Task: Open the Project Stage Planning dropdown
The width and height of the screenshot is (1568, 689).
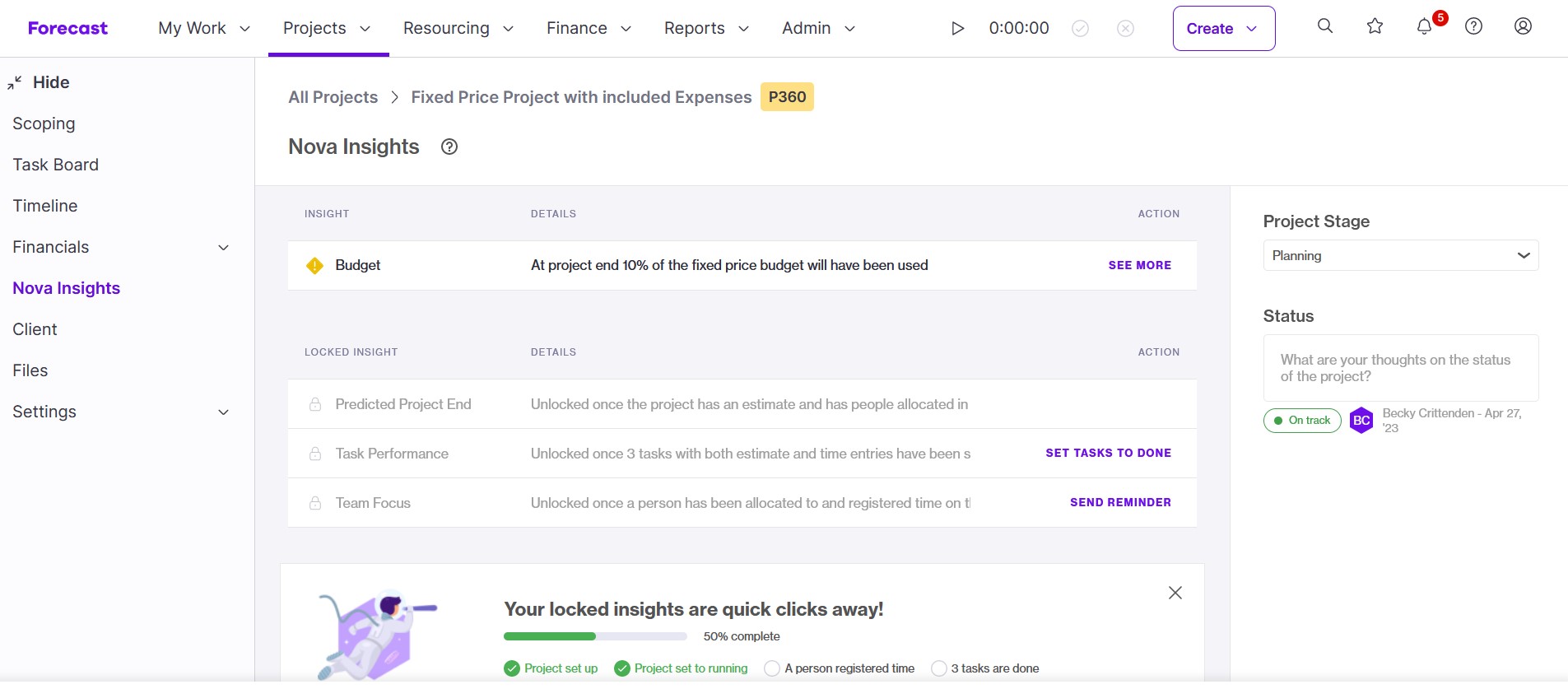Action: pos(1401,255)
